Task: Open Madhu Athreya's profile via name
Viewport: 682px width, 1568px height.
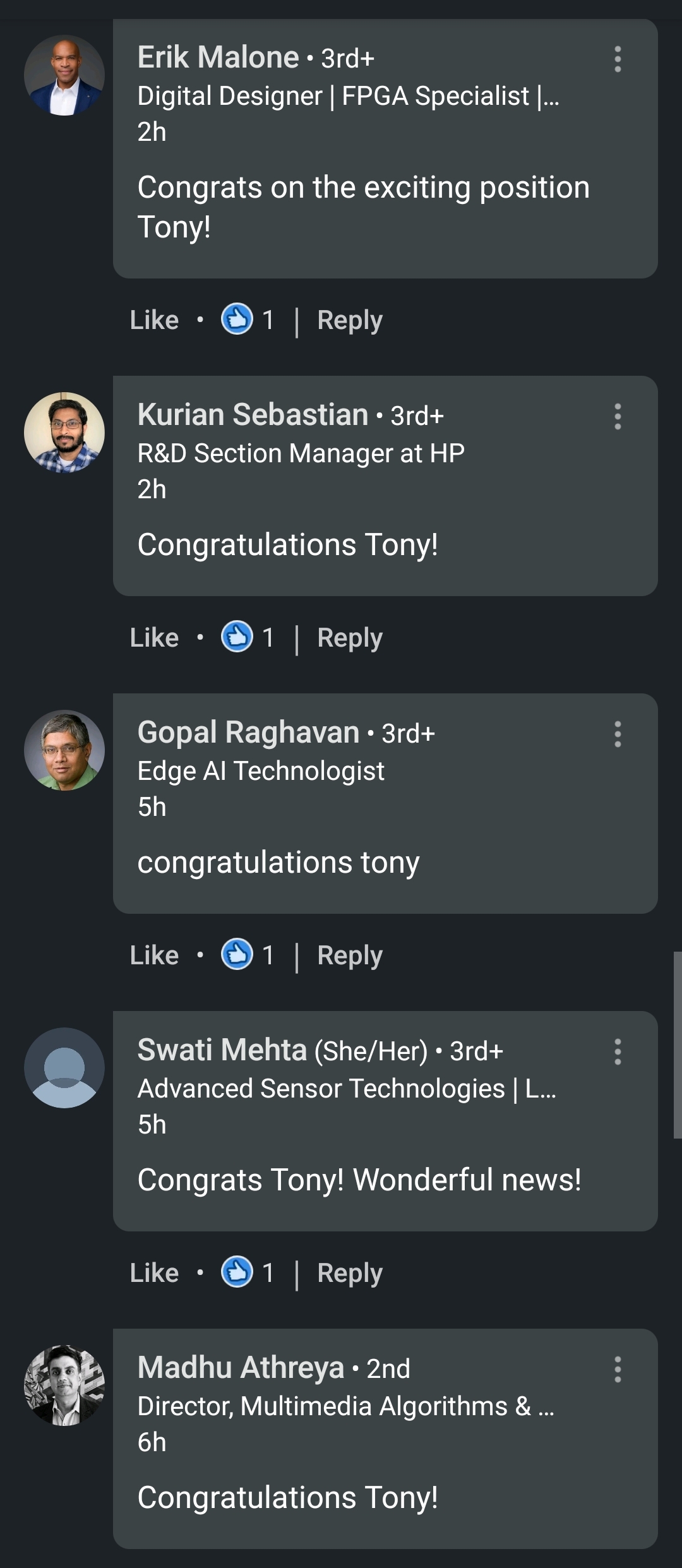Action: tap(241, 1368)
